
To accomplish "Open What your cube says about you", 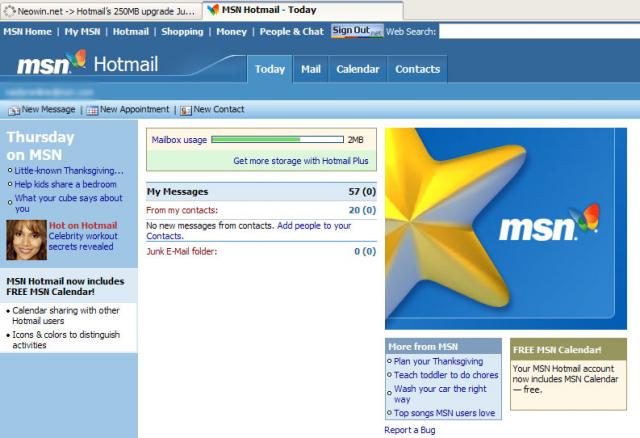I will pos(69,203).
